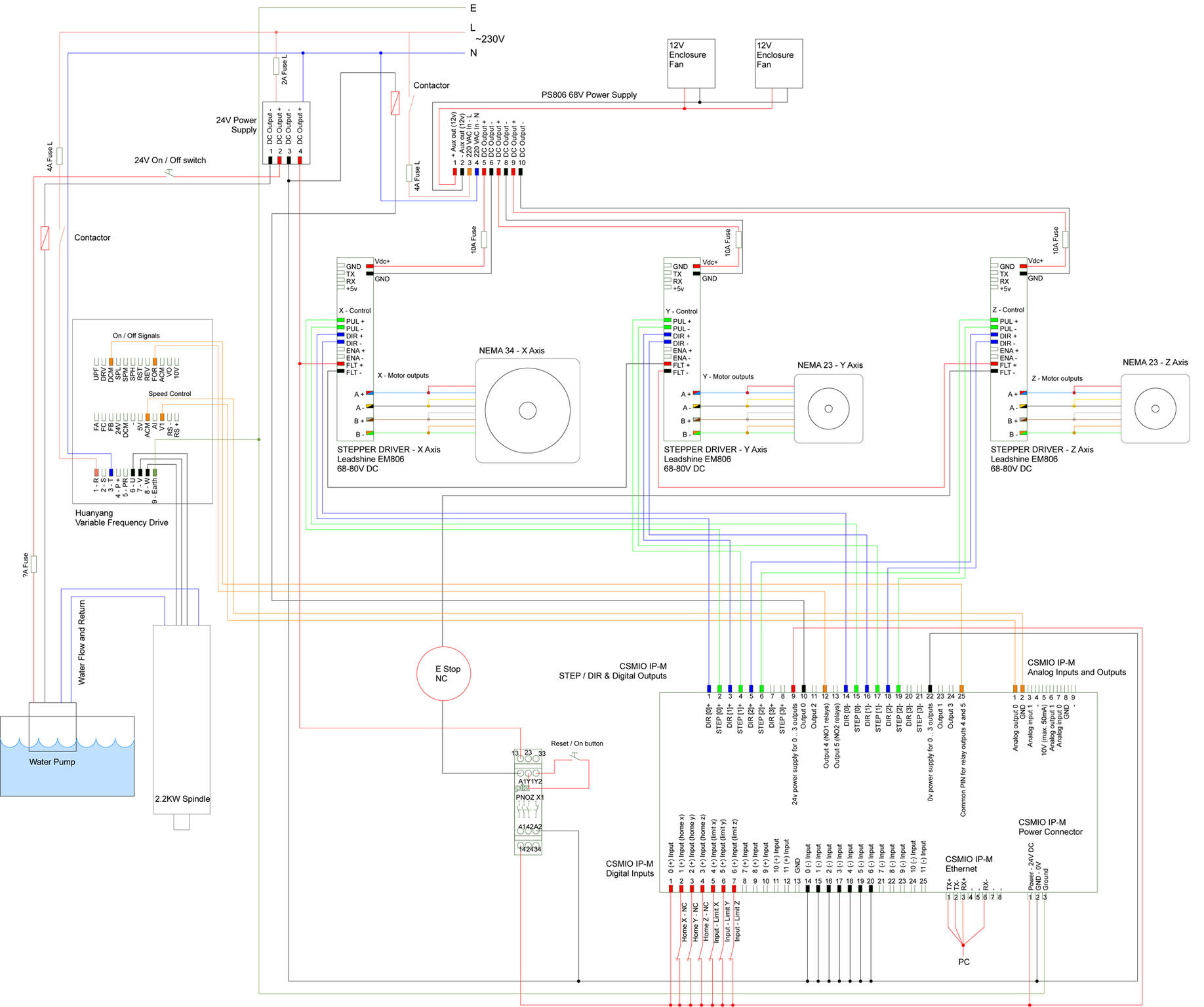Click the 'Home X - NC' switch label
Image resolution: width=1204 pixels, height=1007 pixels.
tap(684, 922)
